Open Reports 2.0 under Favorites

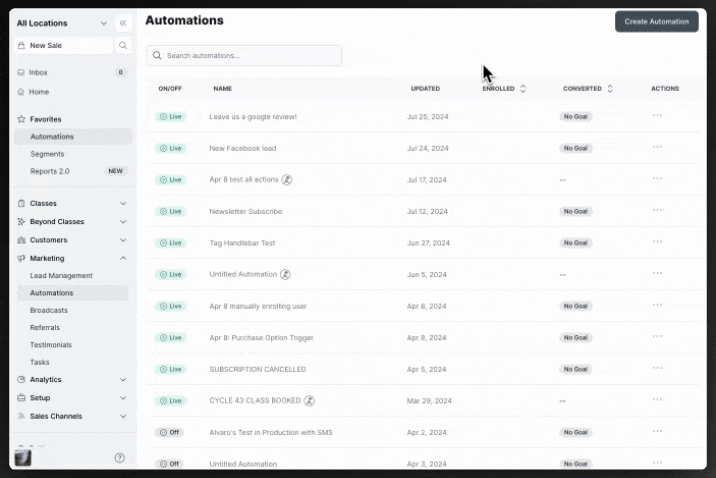(50, 171)
